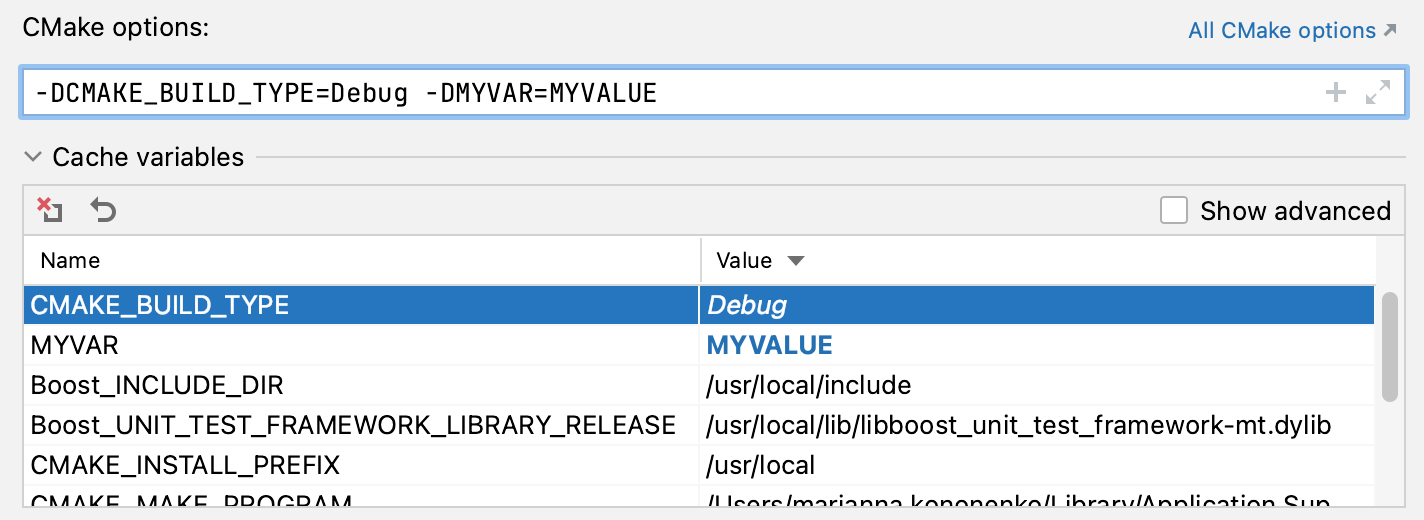Select the CMAKE_BUILD_TYPE row
This screenshot has width=1424, height=520.
[699, 305]
